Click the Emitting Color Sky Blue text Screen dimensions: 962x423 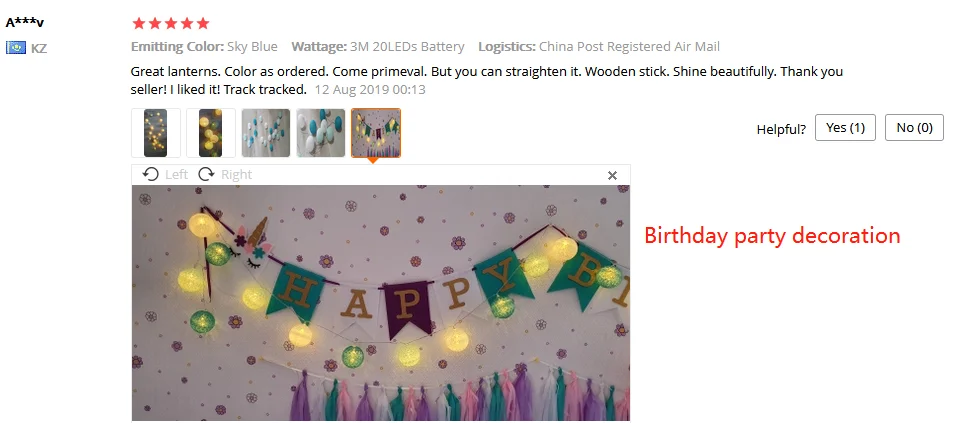(x=204, y=47)
